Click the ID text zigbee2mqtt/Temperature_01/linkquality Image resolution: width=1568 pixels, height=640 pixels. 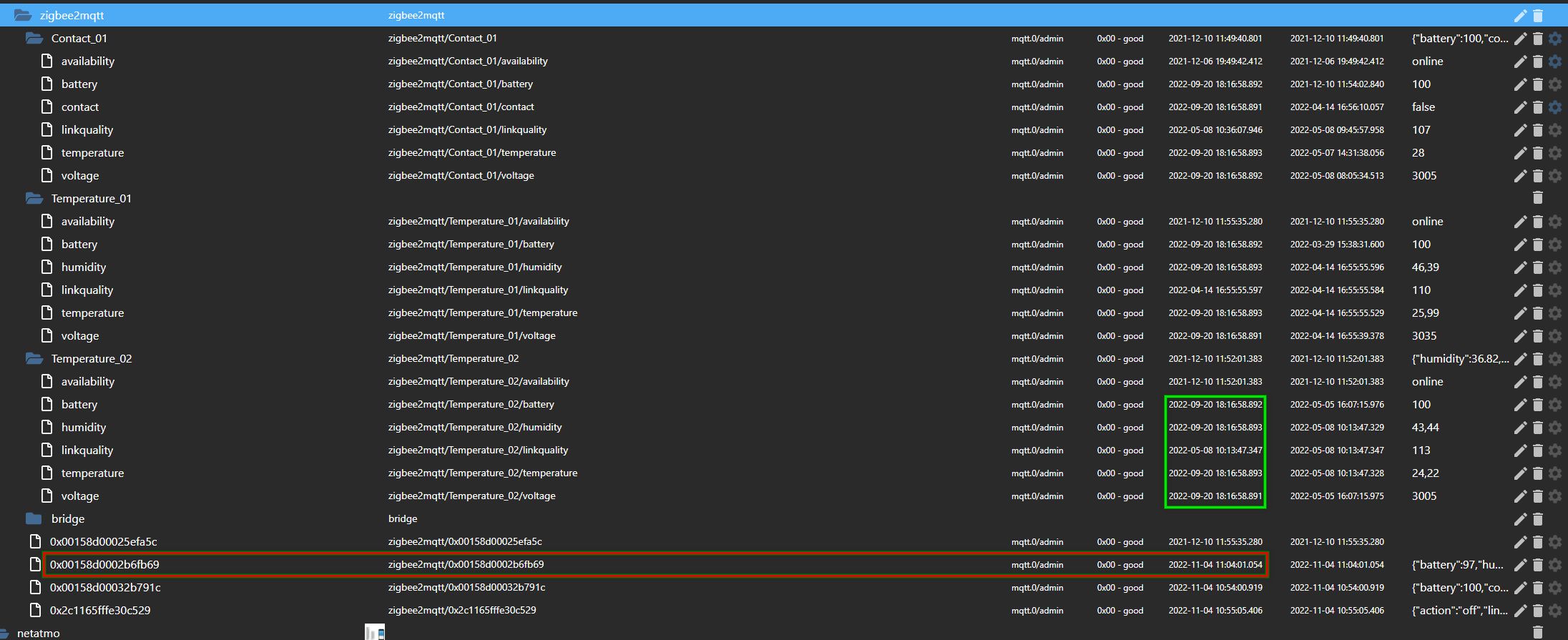point(479,290)
